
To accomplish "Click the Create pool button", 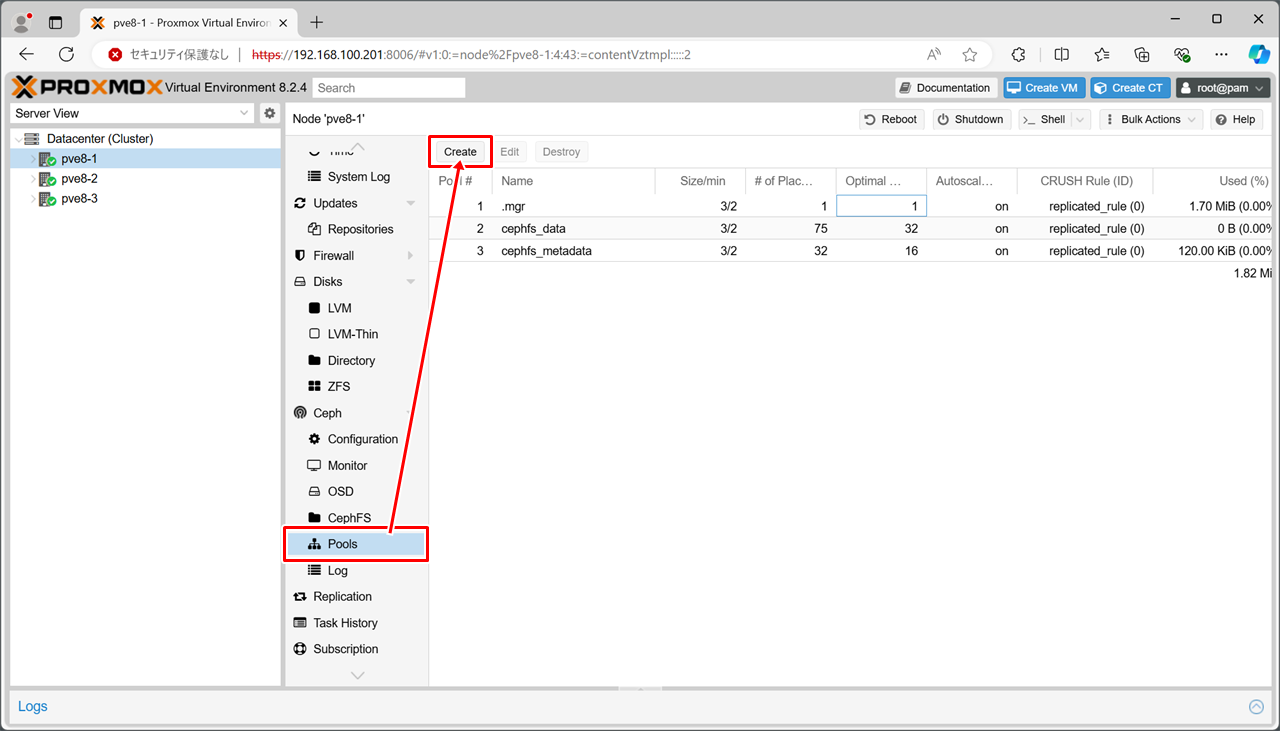I will pos(460,152).
